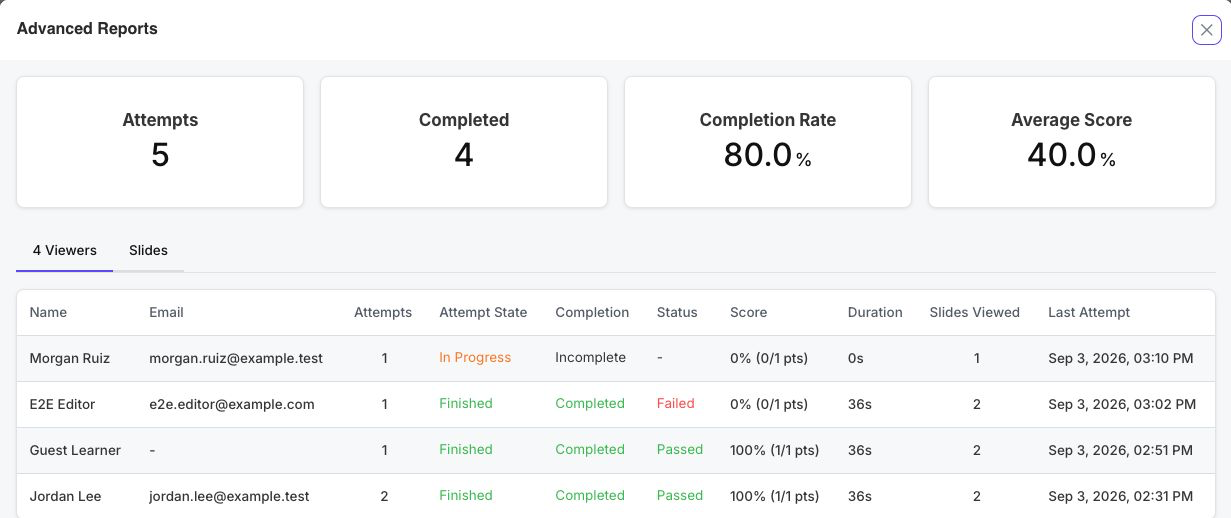Select the 4 Viewers tab
This screenshot has height=518, width=1231.
65,250
